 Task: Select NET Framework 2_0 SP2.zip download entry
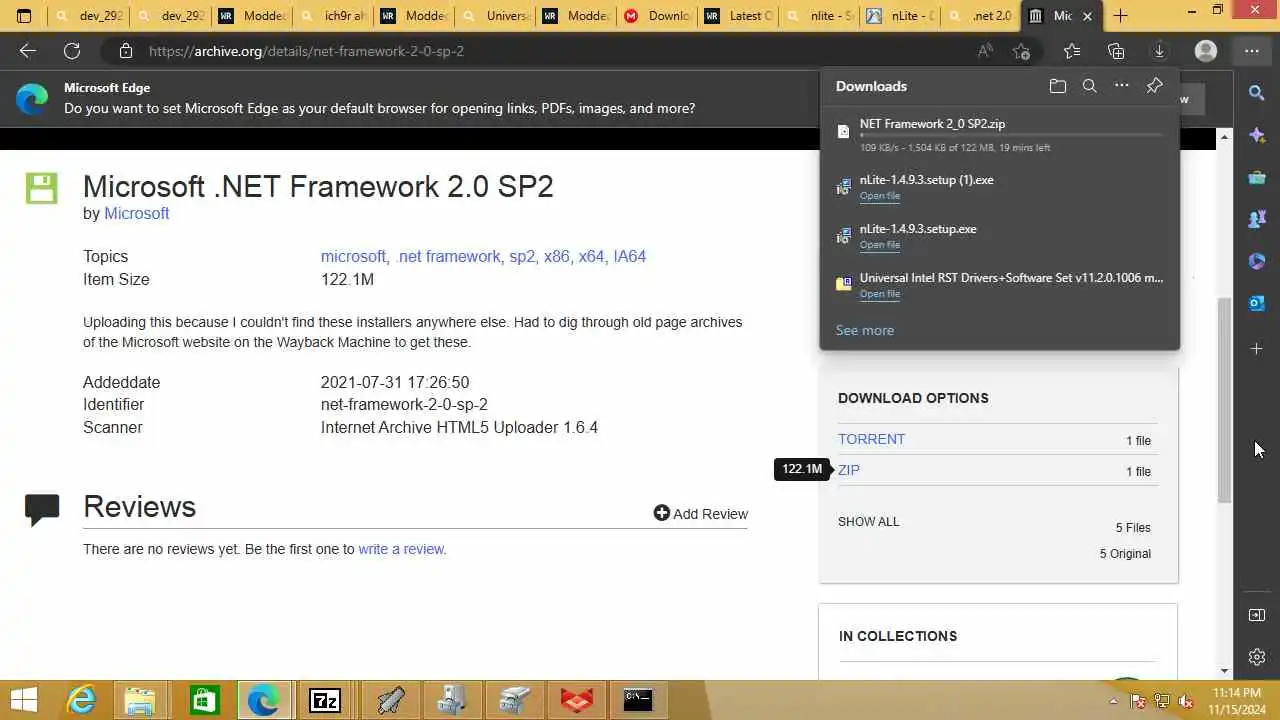[1000, 135]
